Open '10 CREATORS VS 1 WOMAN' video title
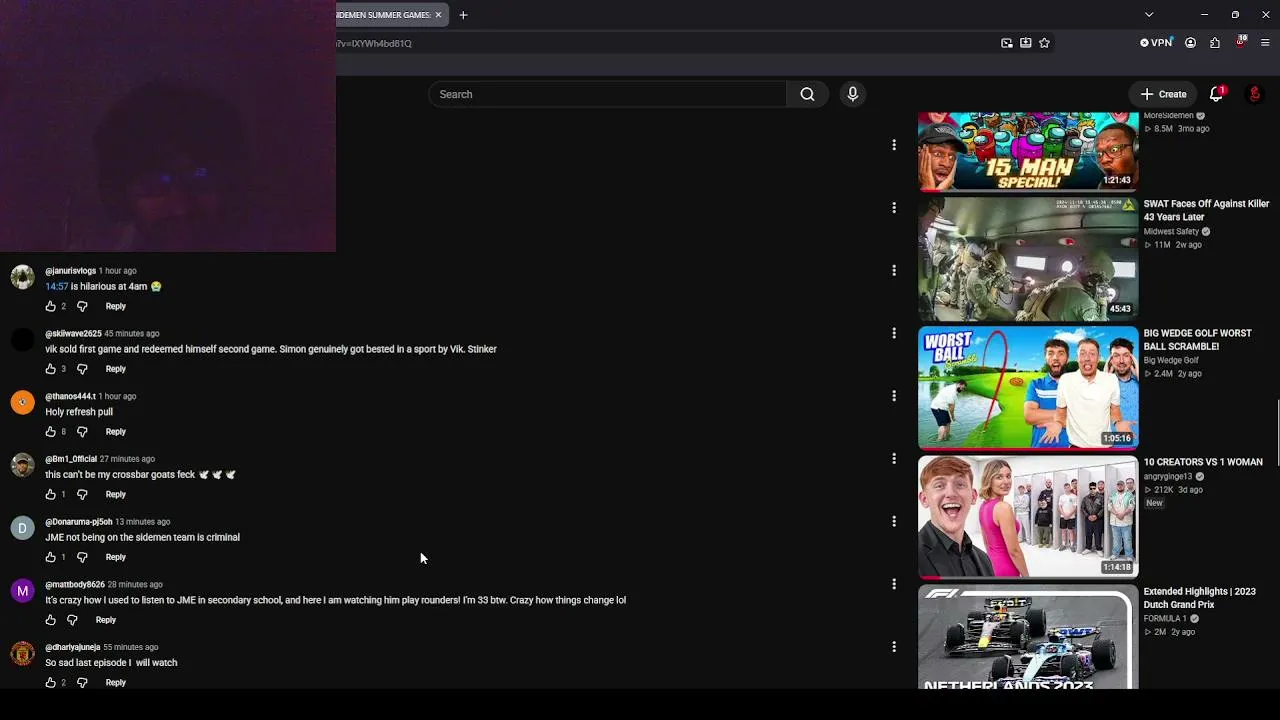This screenshot has height=720, width=1280. click(x=1203, y=462)
